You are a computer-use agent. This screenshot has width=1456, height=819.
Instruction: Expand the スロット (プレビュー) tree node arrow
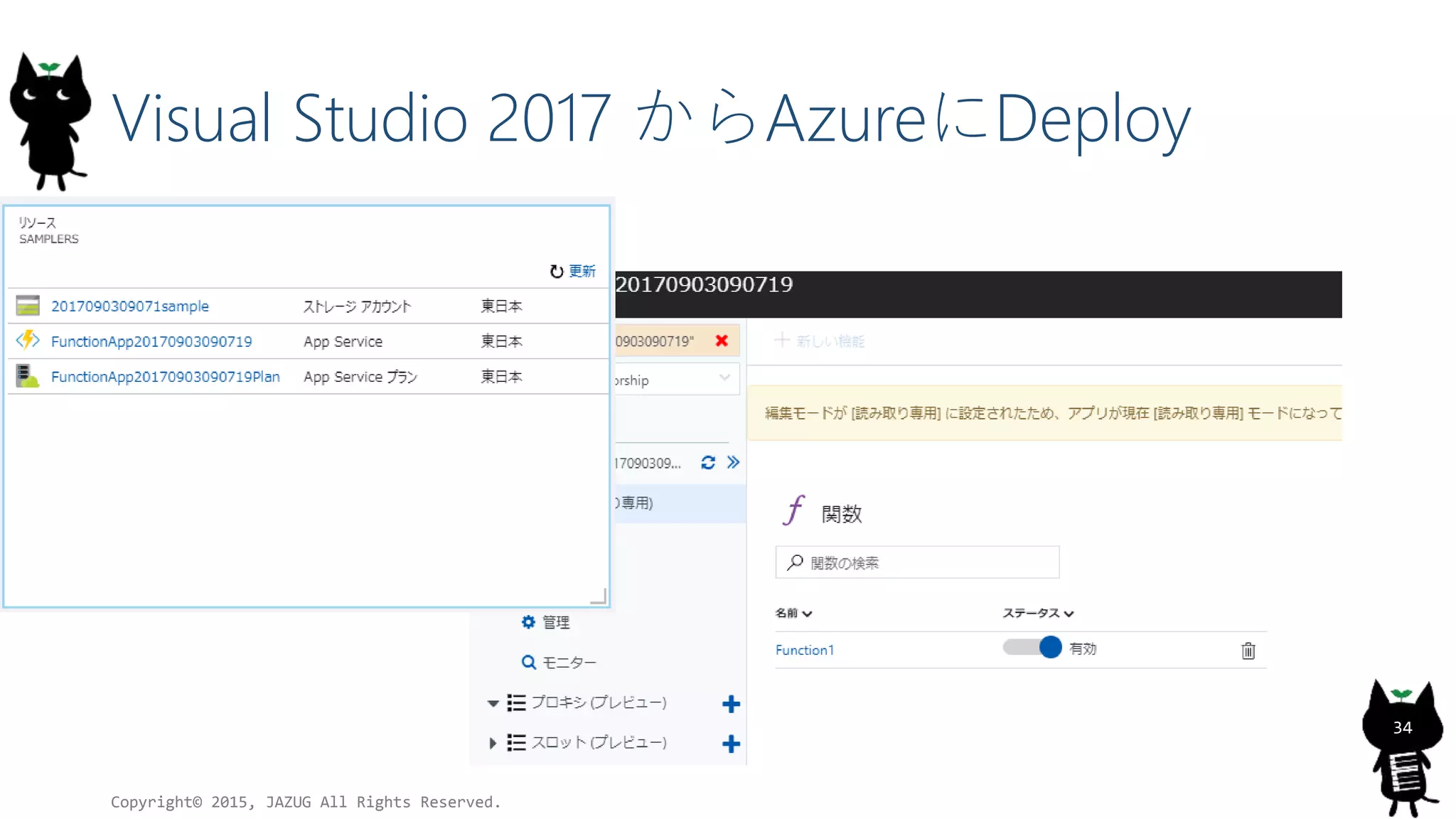(x=493, y=743)
